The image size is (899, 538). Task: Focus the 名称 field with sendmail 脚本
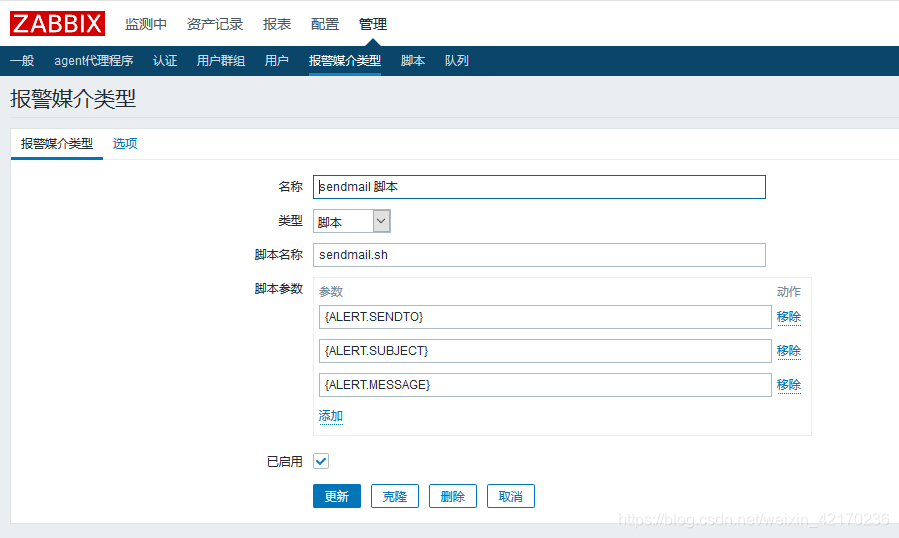tap(539, 187)
